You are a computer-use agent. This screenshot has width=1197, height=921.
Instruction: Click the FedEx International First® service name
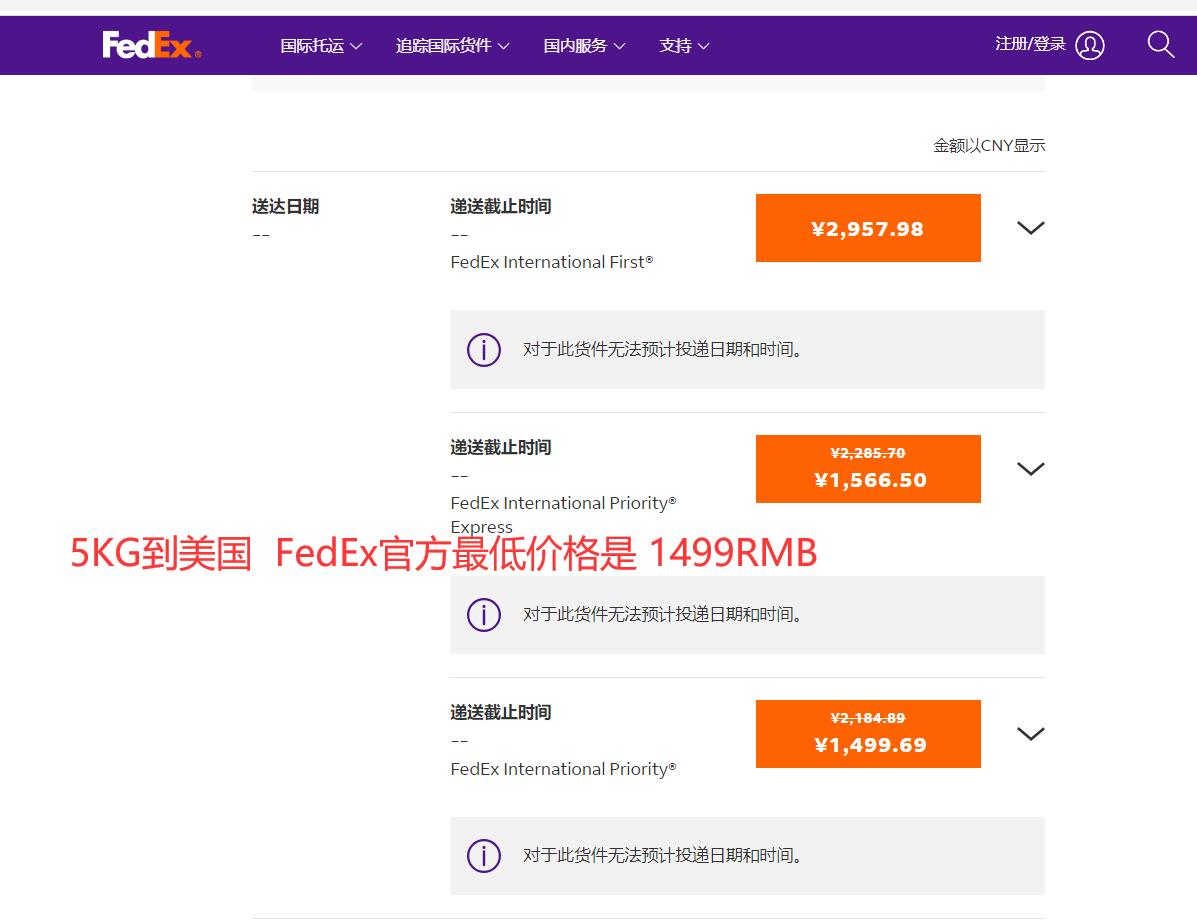(551, 262)
